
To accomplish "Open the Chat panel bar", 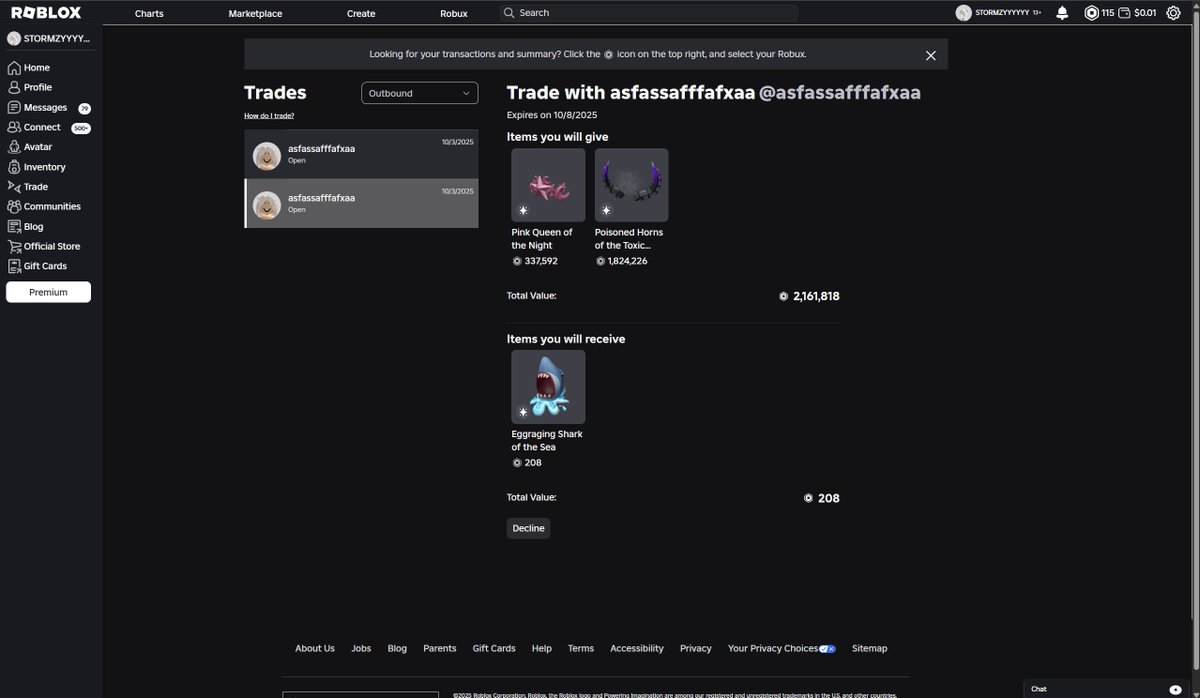I will point(1106,688).
